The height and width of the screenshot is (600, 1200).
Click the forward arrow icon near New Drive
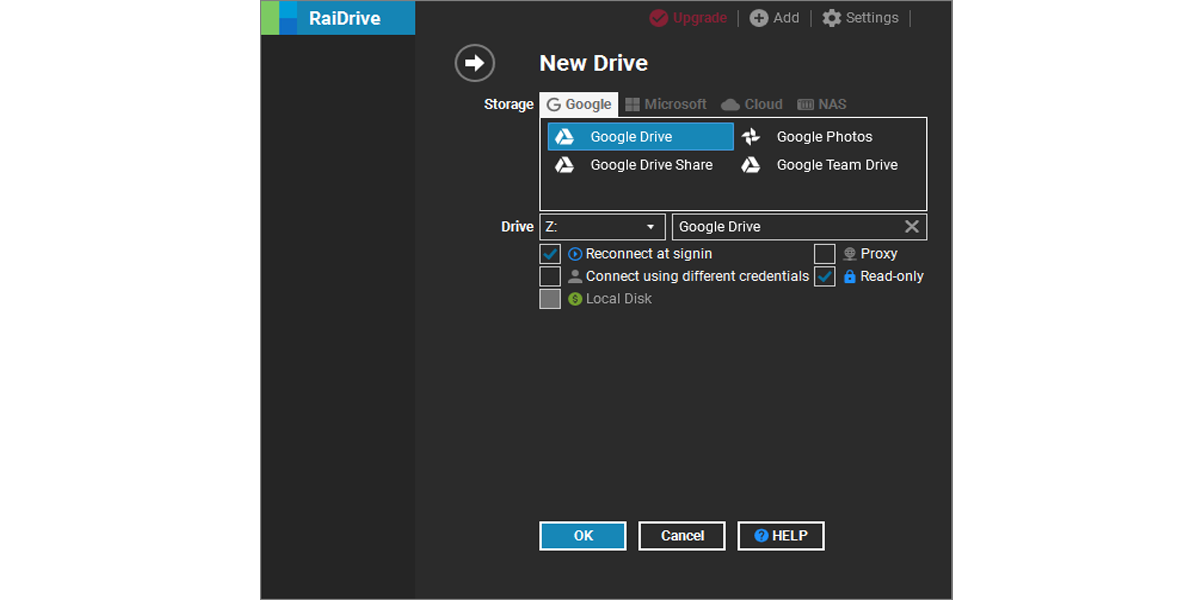click(474, 62)
